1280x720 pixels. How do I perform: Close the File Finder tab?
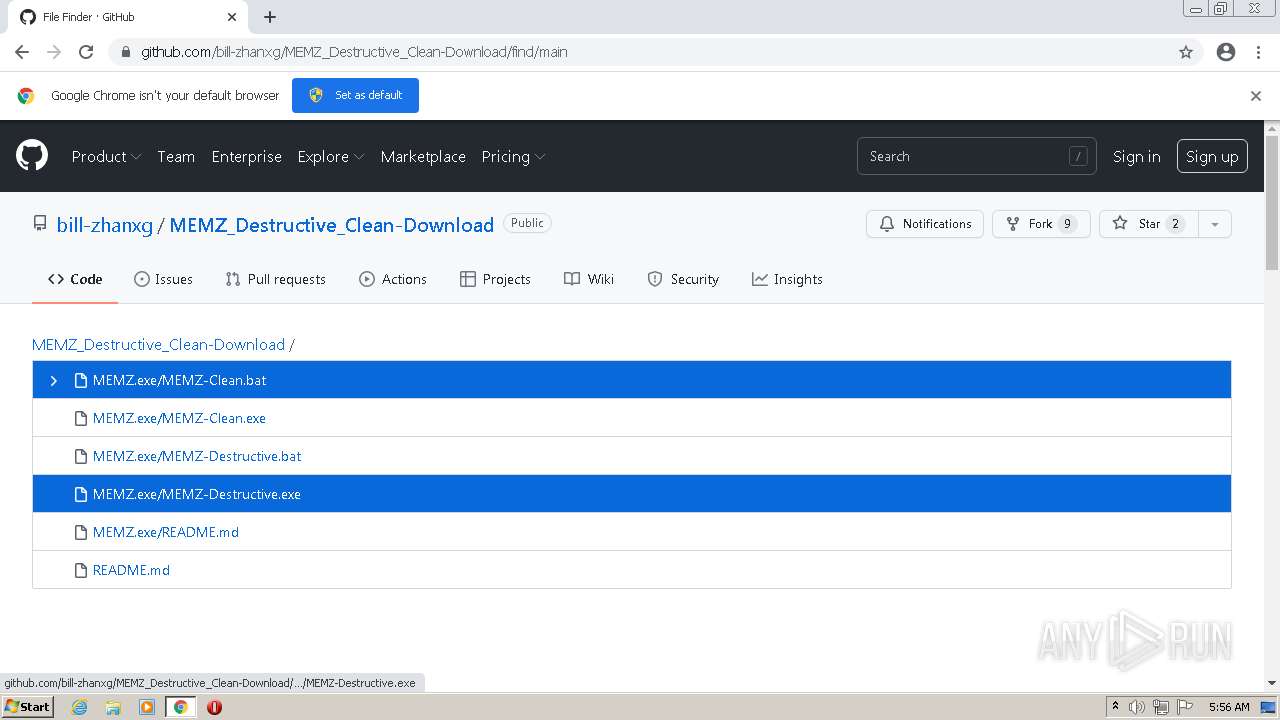pyautogui.click(x=232, y=17)
